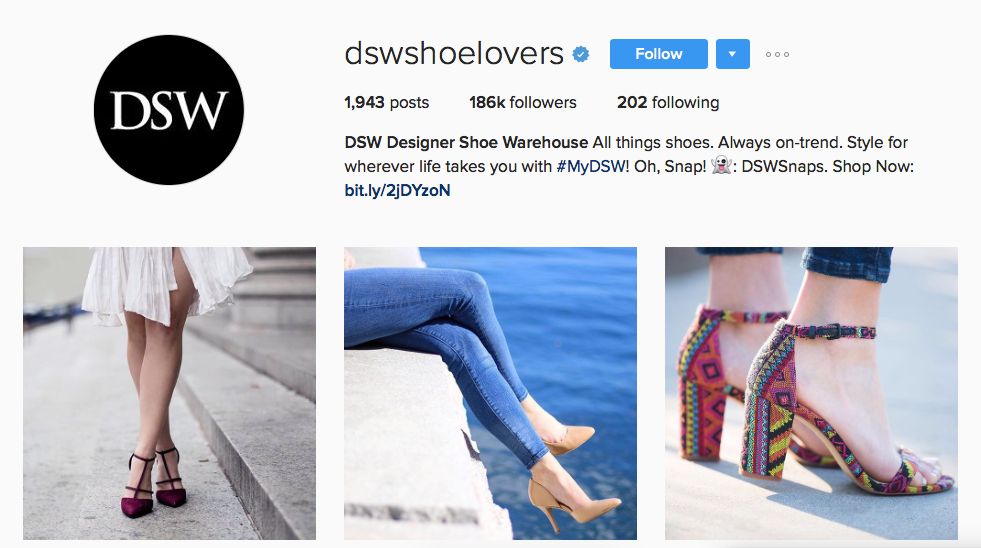The width and height of the screenshot is (981, 548).
Task: View the 1,943 posts count
Action: 387,103
